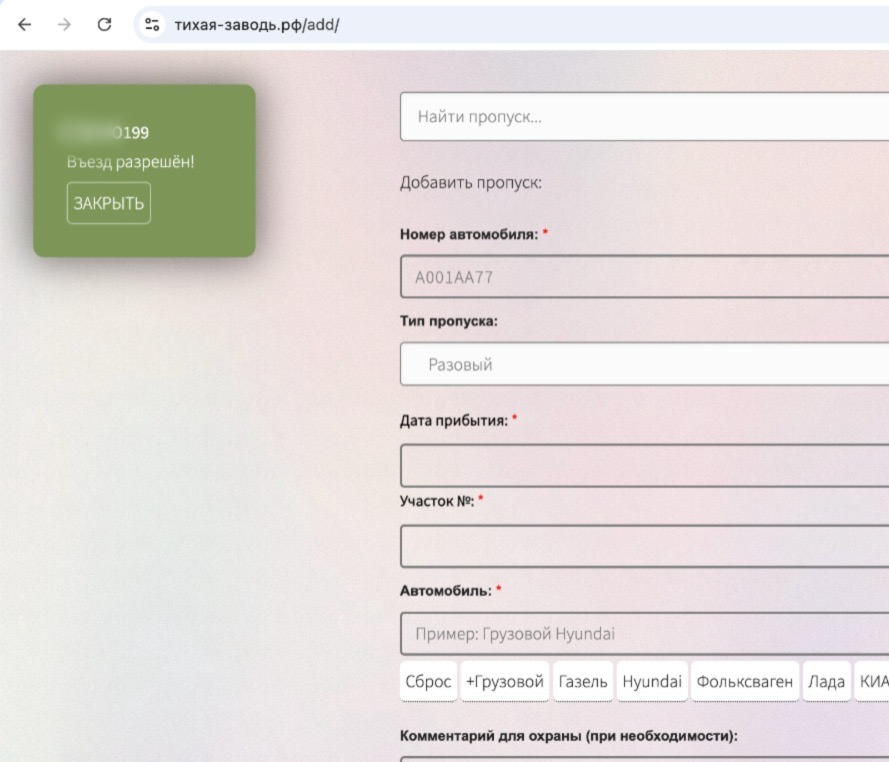This screenshot has height=762, width=889.
Task: Click the Въезд разрешён! message text
Action: tap(130, 162)
